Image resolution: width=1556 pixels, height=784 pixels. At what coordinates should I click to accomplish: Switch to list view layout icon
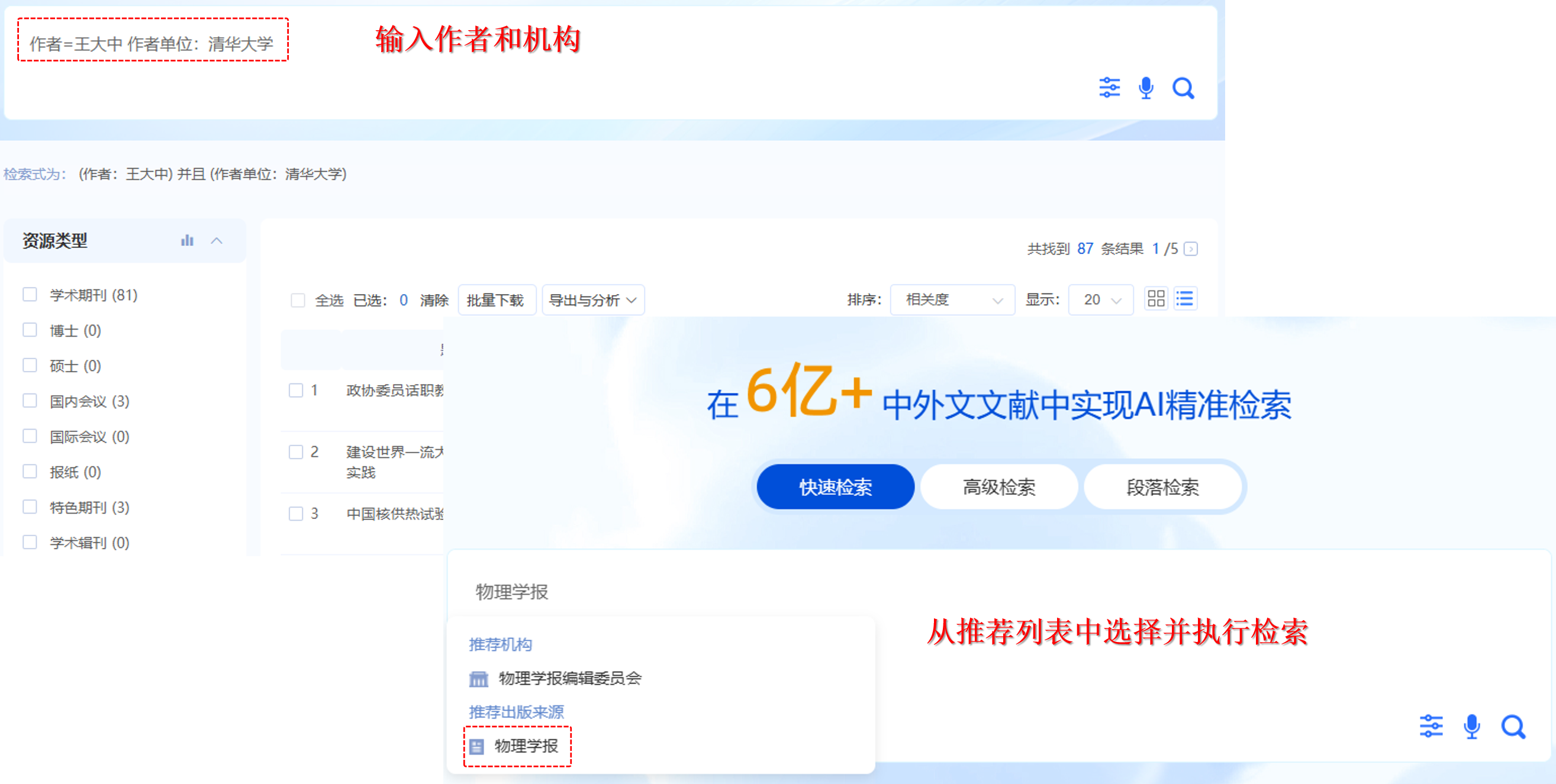(x=1184, y=299)
